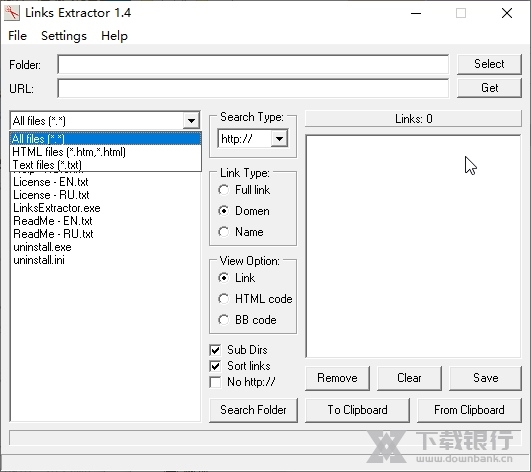Choose HTML files (*.htm,*.html) option
Image resolution: width=531 pixels, height=472 pixels.
[x=106, y=152]
